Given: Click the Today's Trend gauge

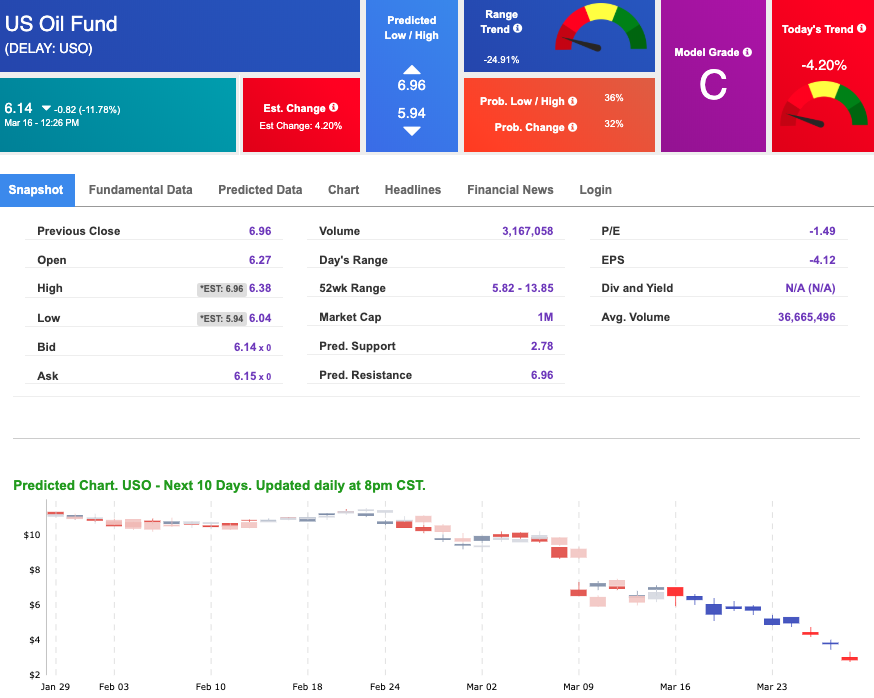Looking at the screenshot, I should point(823,104).
